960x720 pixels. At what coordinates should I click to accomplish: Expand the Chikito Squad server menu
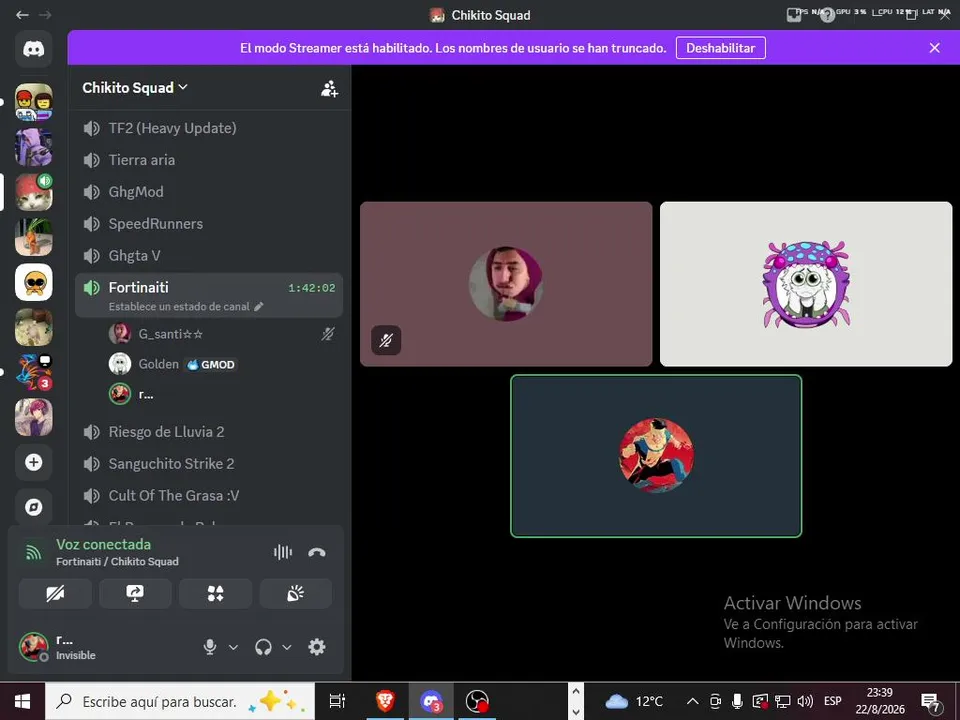tap(135, 88)
